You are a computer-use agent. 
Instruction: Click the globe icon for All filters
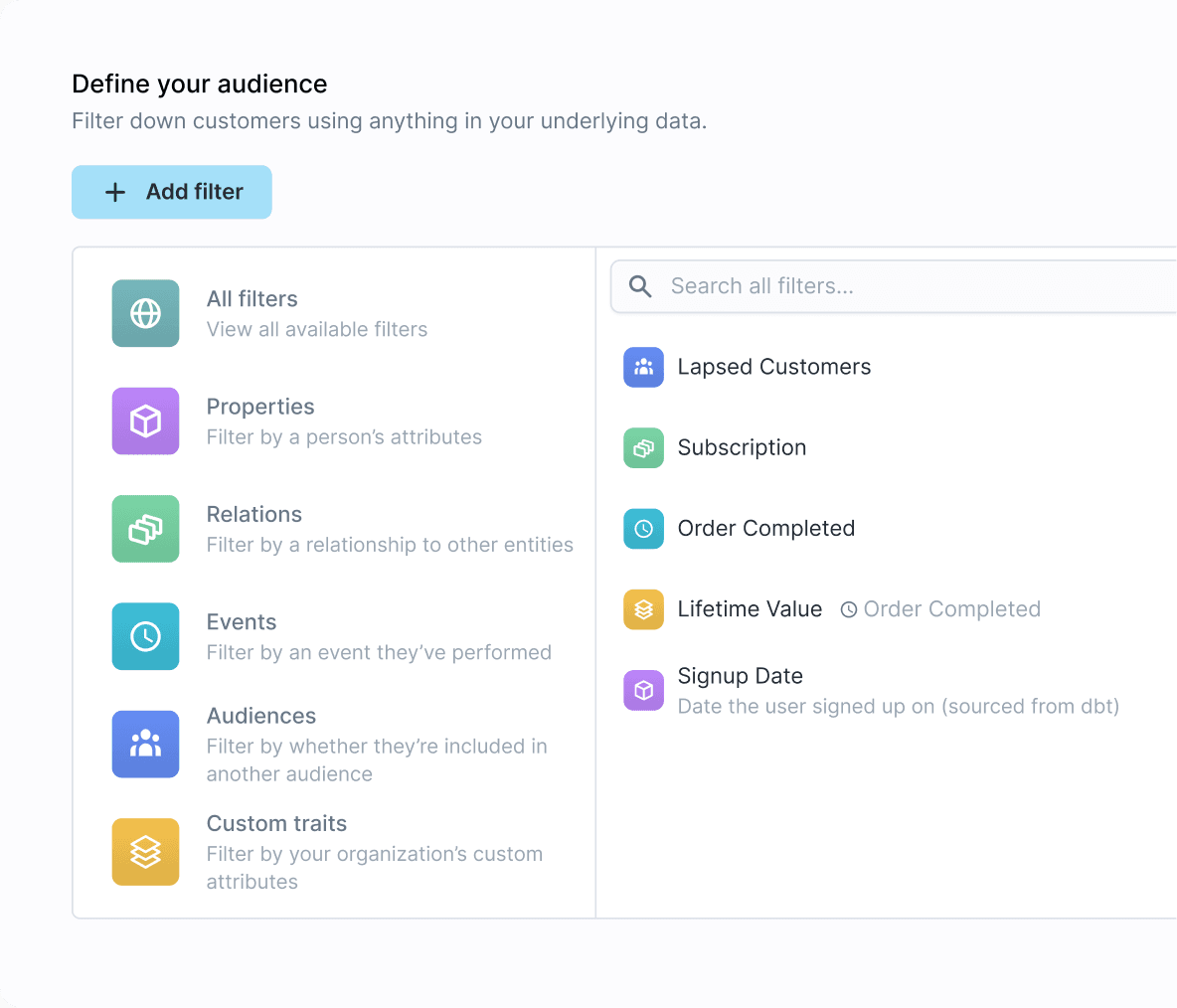pos(145,313)
